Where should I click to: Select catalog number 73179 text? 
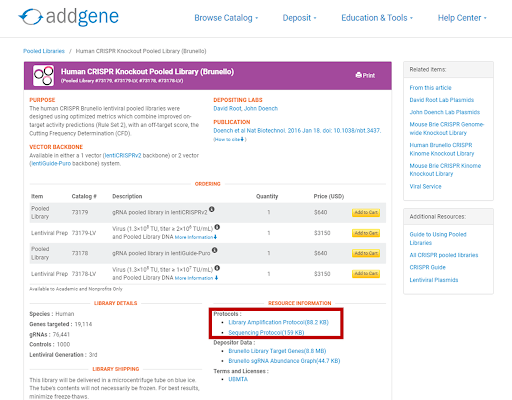pyautogui.click(x=80, y=212)
